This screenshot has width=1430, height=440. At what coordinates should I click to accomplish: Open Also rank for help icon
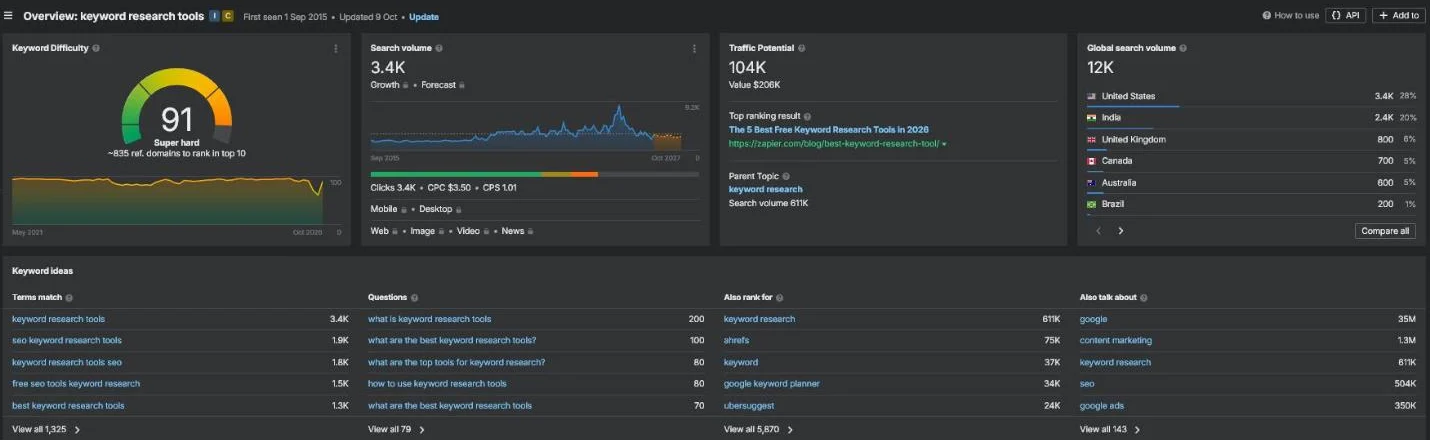click(x=780, y=298)
